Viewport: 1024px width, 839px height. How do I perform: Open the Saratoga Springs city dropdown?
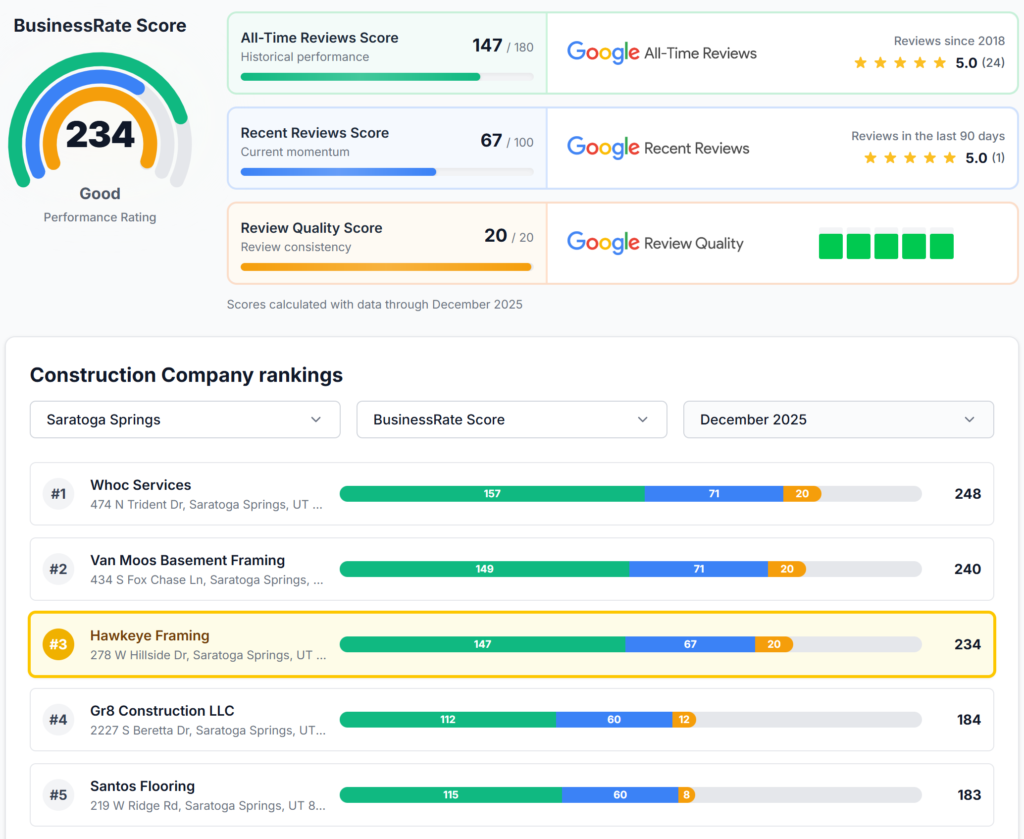(185, 420)
